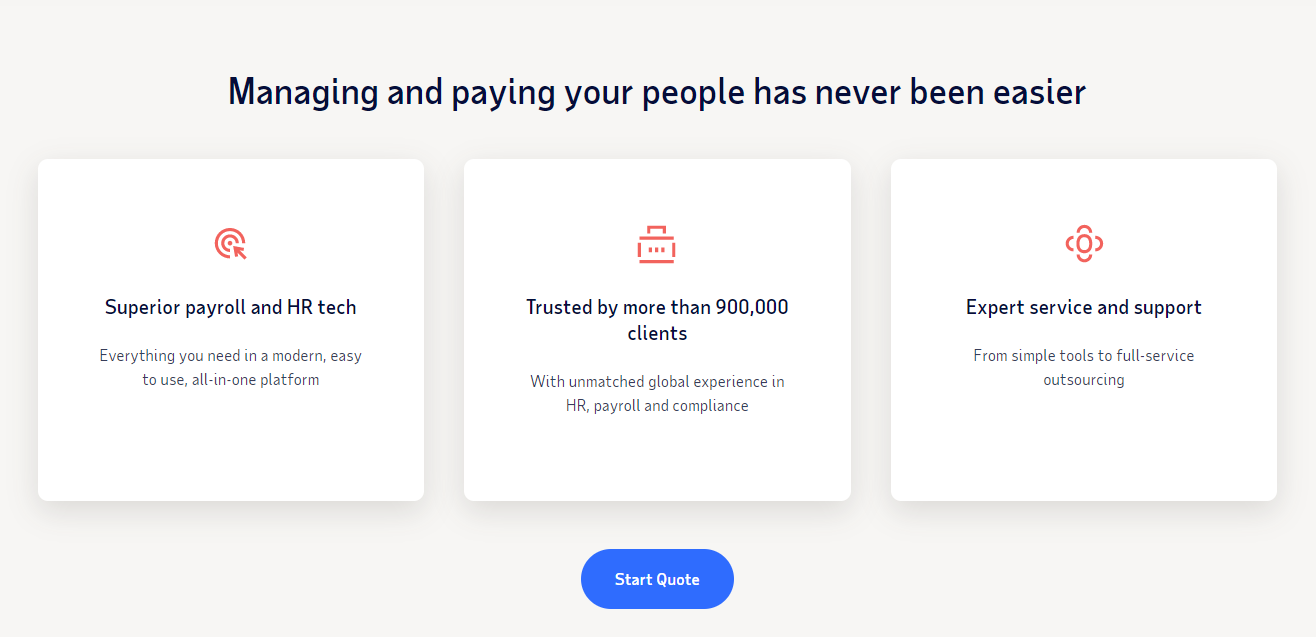Click the word "people" in the main headline
Screen dimensions: 1316x637
coord(693,92)
